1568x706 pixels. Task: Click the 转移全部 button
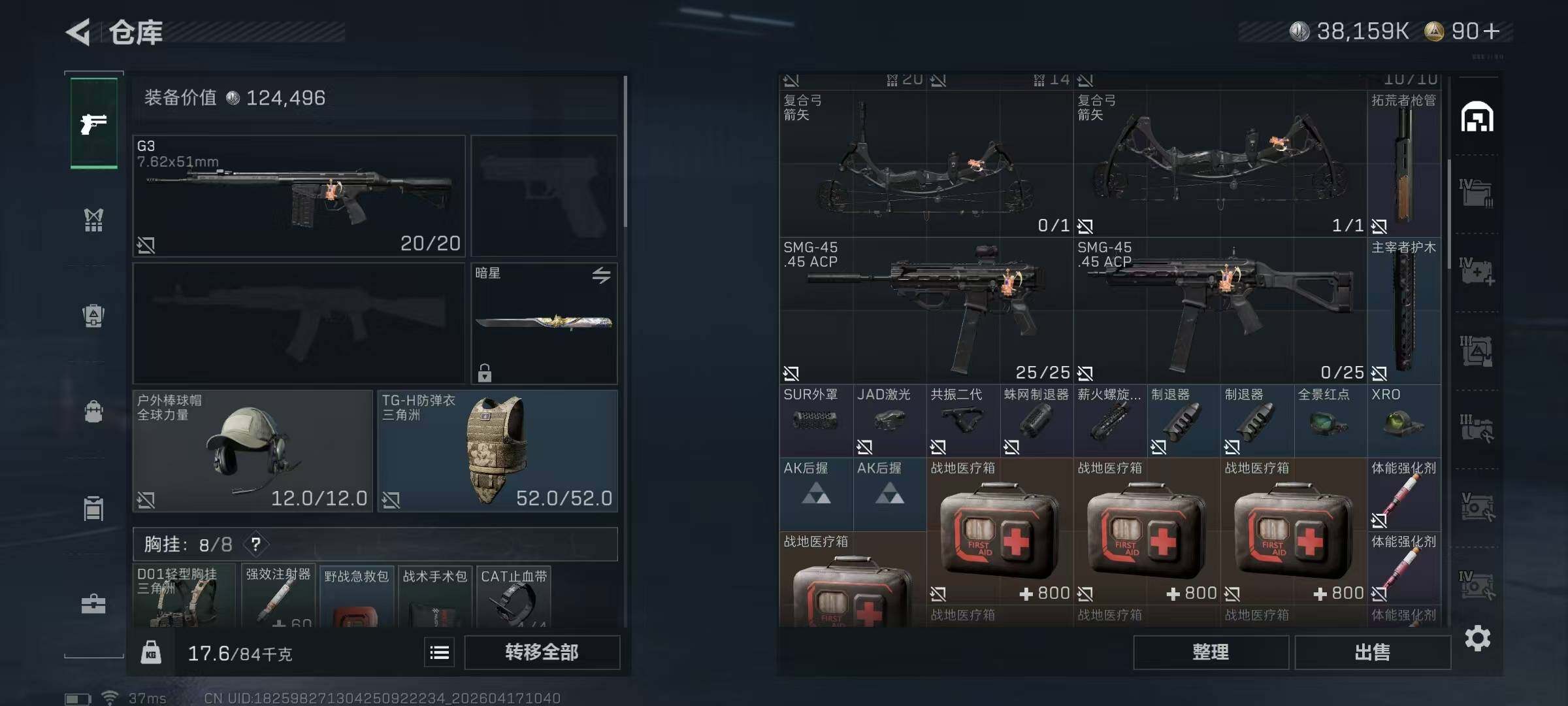542,652
